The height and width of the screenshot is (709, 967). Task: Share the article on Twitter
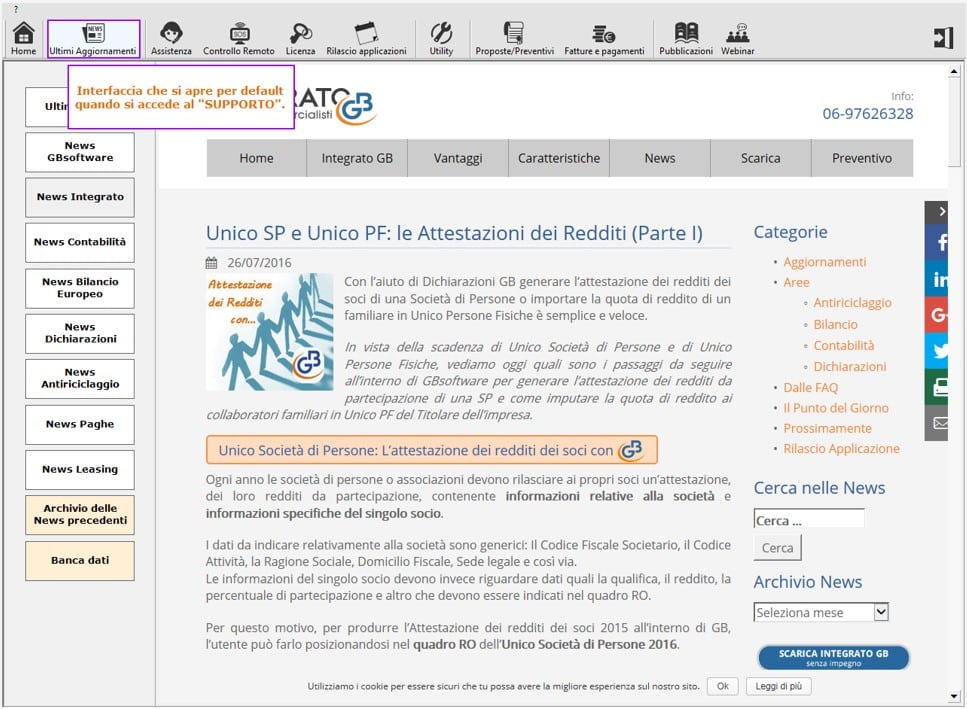(936, 351)
